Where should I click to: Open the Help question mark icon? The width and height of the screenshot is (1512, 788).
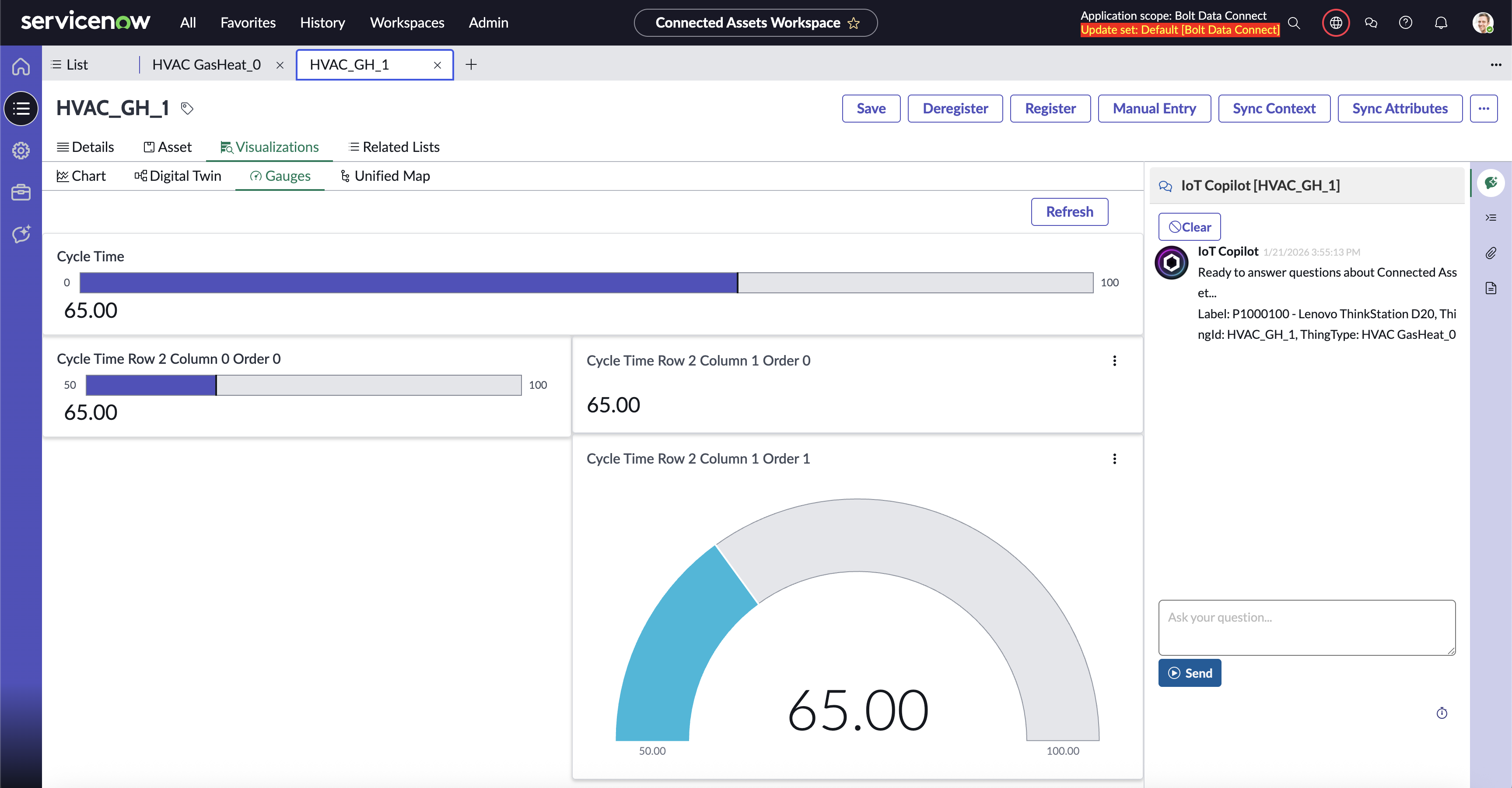[1406, 23]
